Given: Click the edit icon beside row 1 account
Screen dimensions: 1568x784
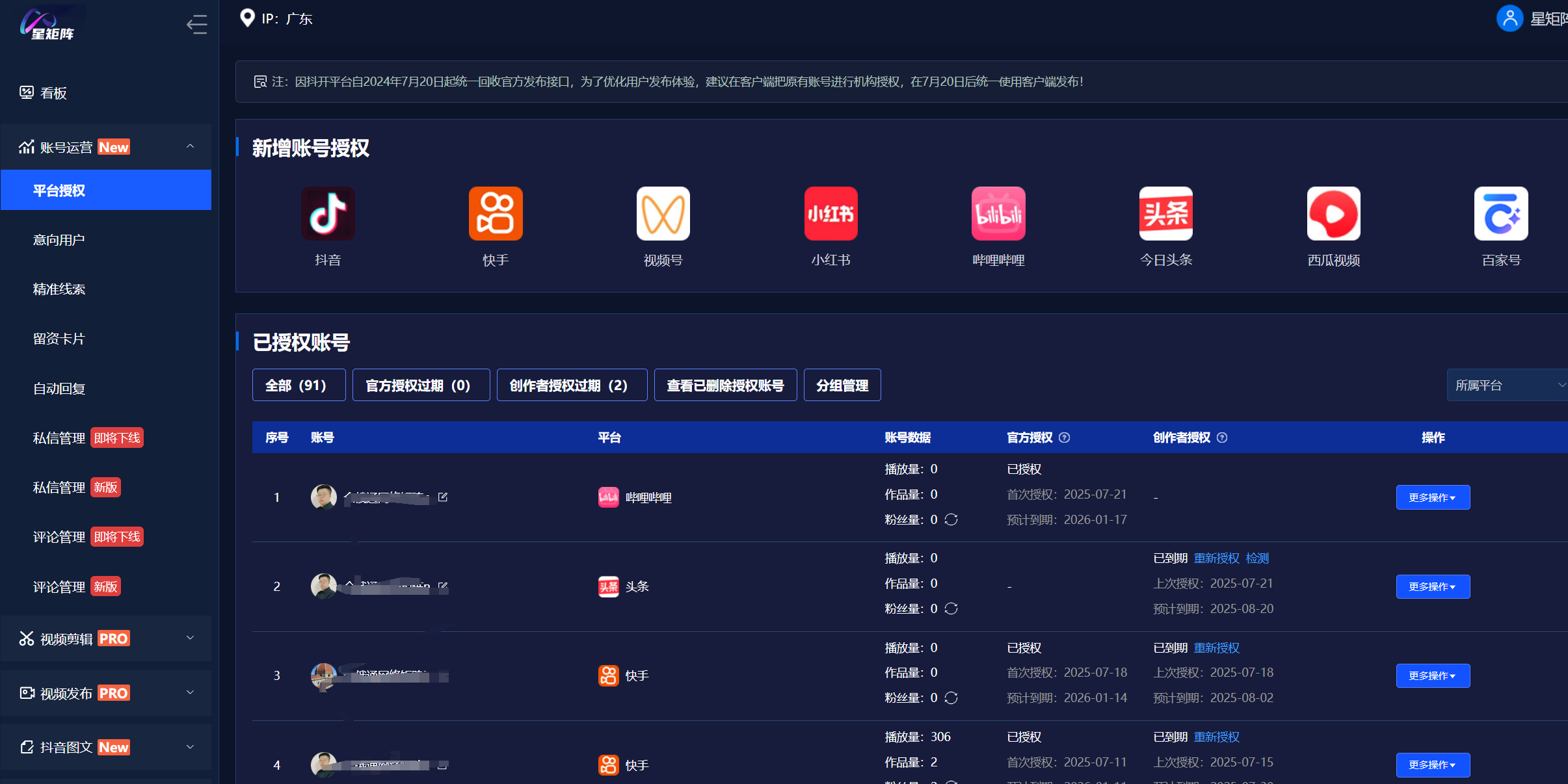Looking at the screenshot, I should coord(443,497).
